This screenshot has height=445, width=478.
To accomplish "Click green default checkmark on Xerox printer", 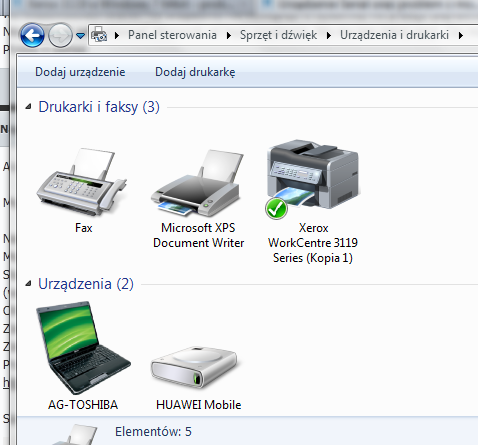I will [276, 208].
